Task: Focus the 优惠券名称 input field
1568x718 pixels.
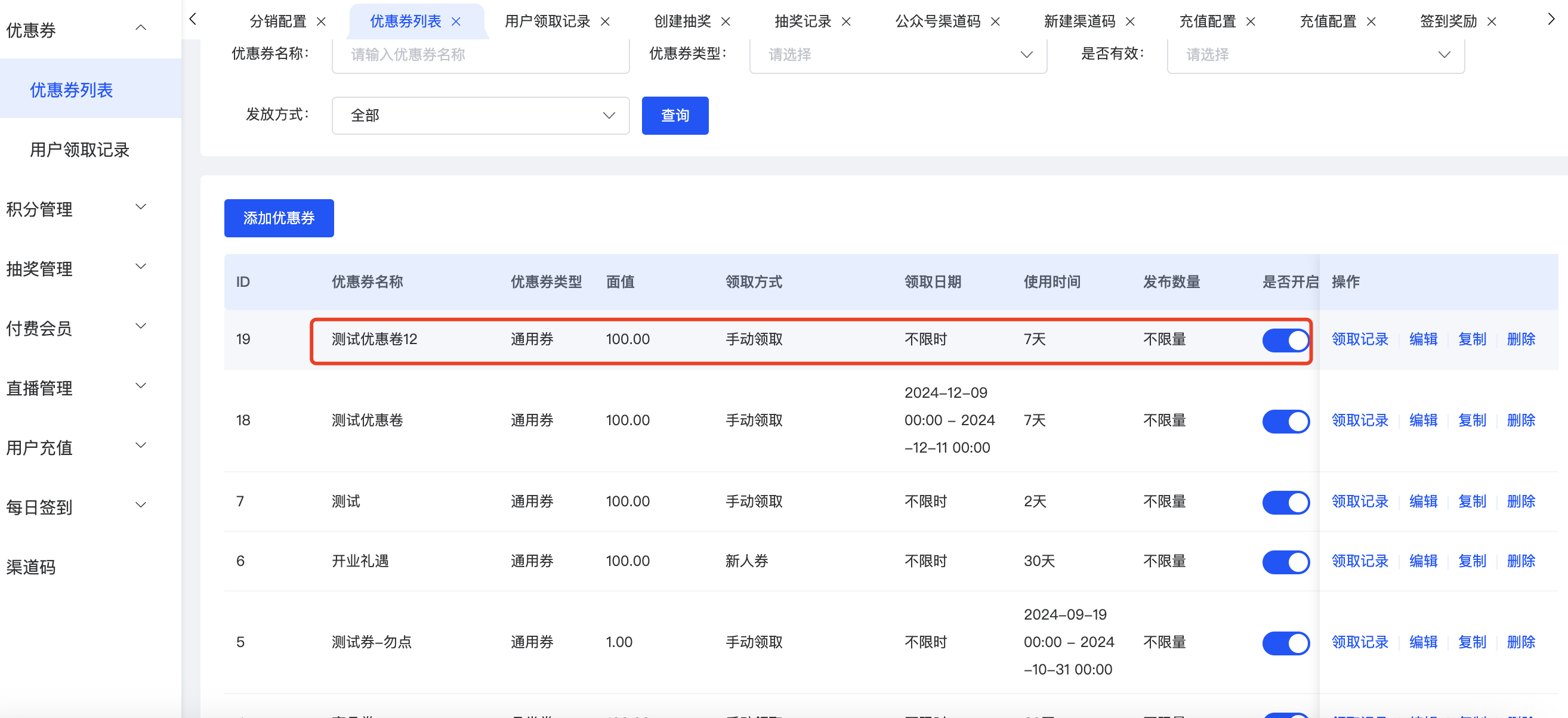Action: pos(480,55)
